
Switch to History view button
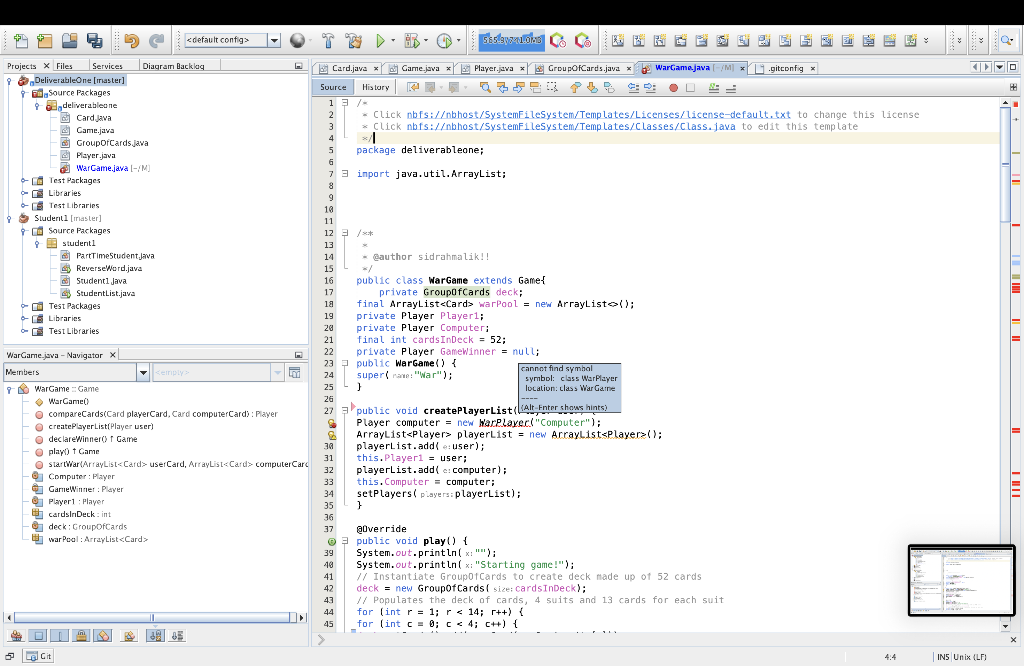376,87
